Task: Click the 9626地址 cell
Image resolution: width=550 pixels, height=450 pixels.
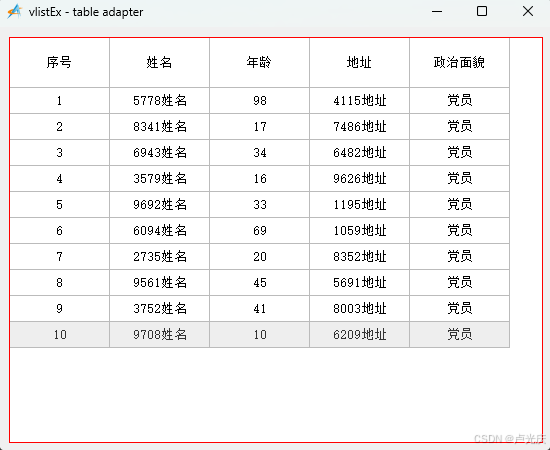Action: [x=360, y=179]
